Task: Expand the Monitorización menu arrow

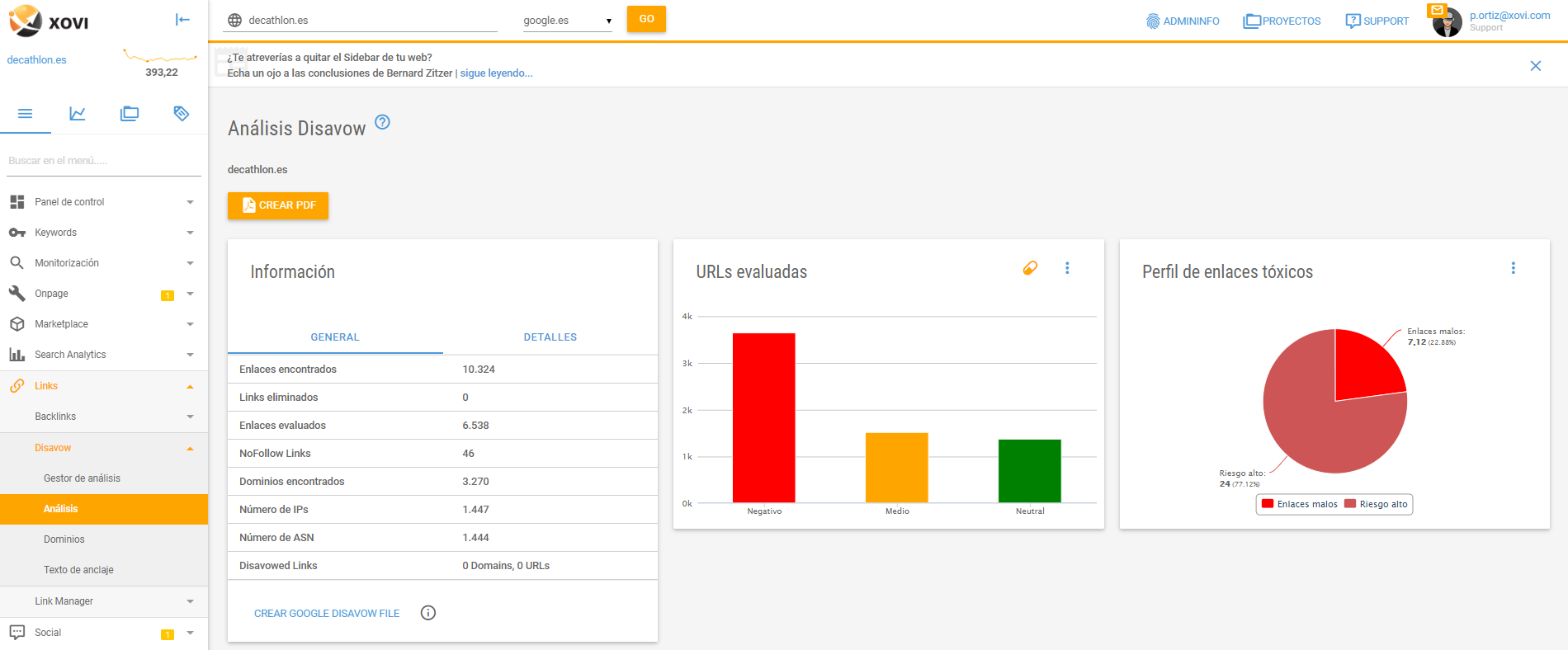Action: pyautogui.click(x=191, y=263)
